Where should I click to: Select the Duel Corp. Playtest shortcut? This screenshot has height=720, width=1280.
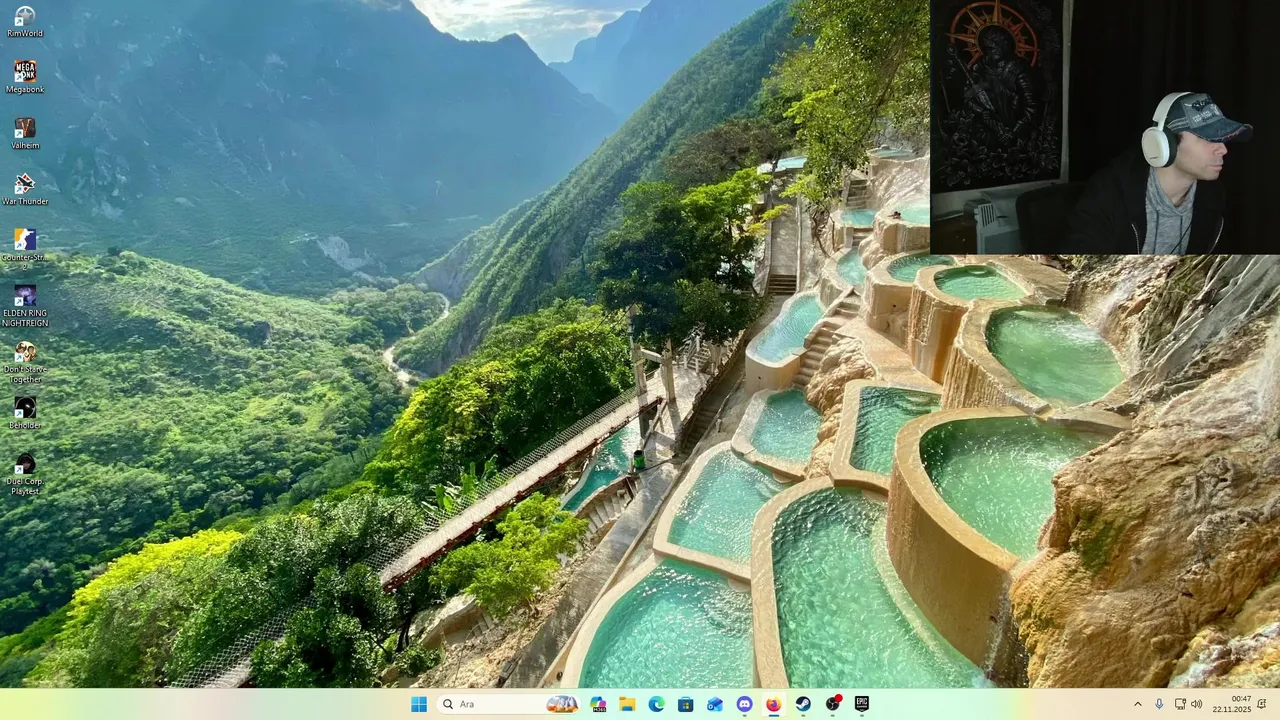tap(25, 474)
